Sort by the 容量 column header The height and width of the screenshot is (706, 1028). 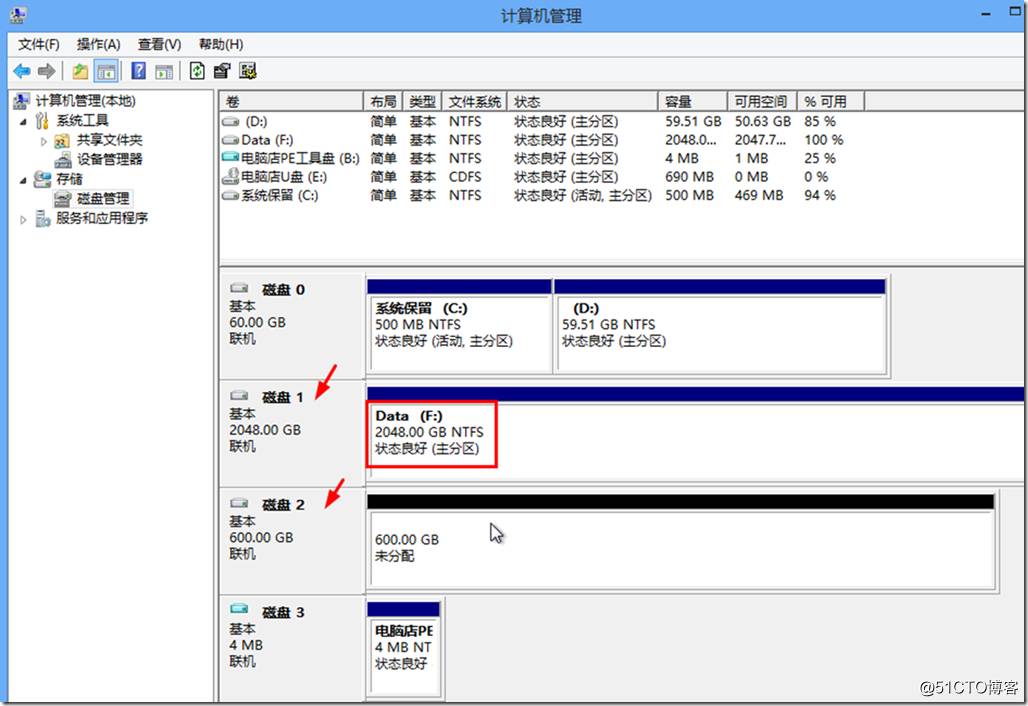678,102
